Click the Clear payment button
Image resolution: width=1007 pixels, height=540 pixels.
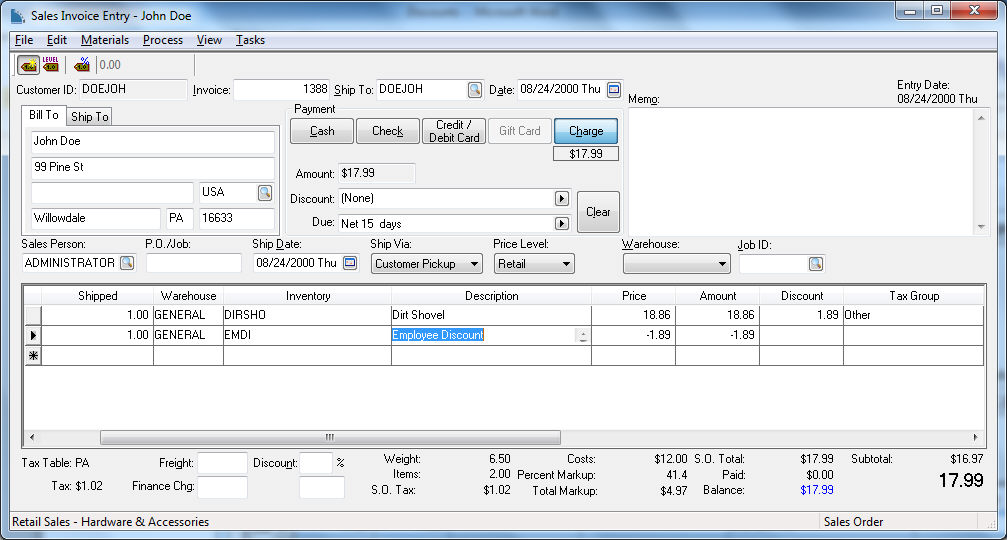pyautogui.click(x=598, y=212)
